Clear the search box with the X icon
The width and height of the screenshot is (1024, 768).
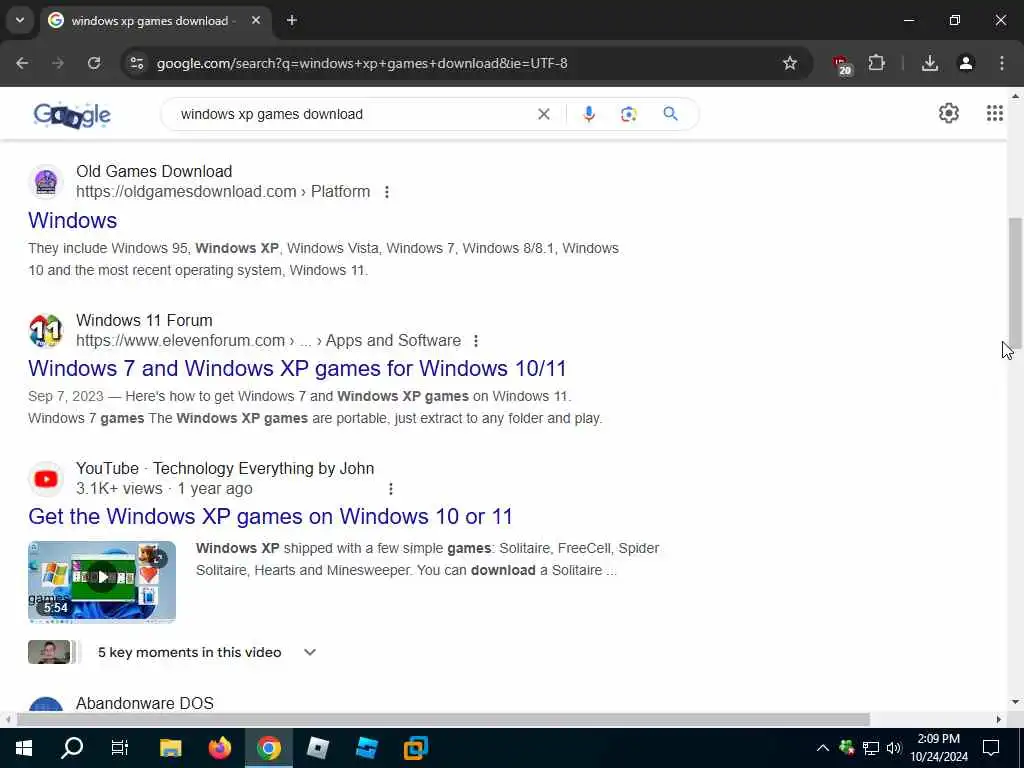(543, 114)
